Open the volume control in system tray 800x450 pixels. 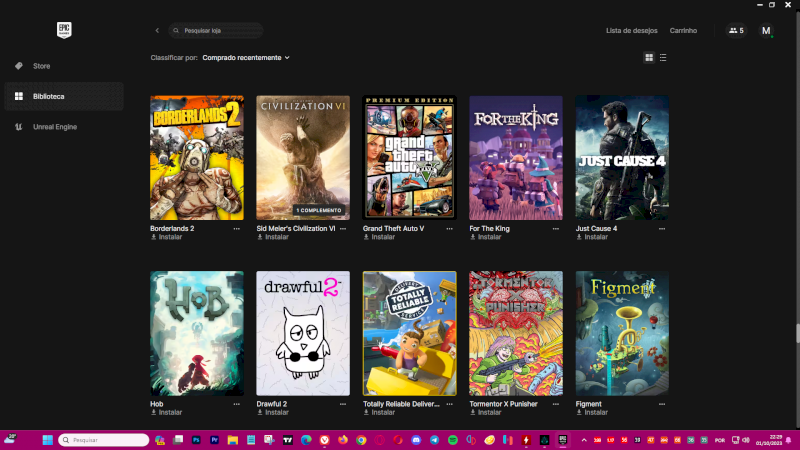(746, 440)
